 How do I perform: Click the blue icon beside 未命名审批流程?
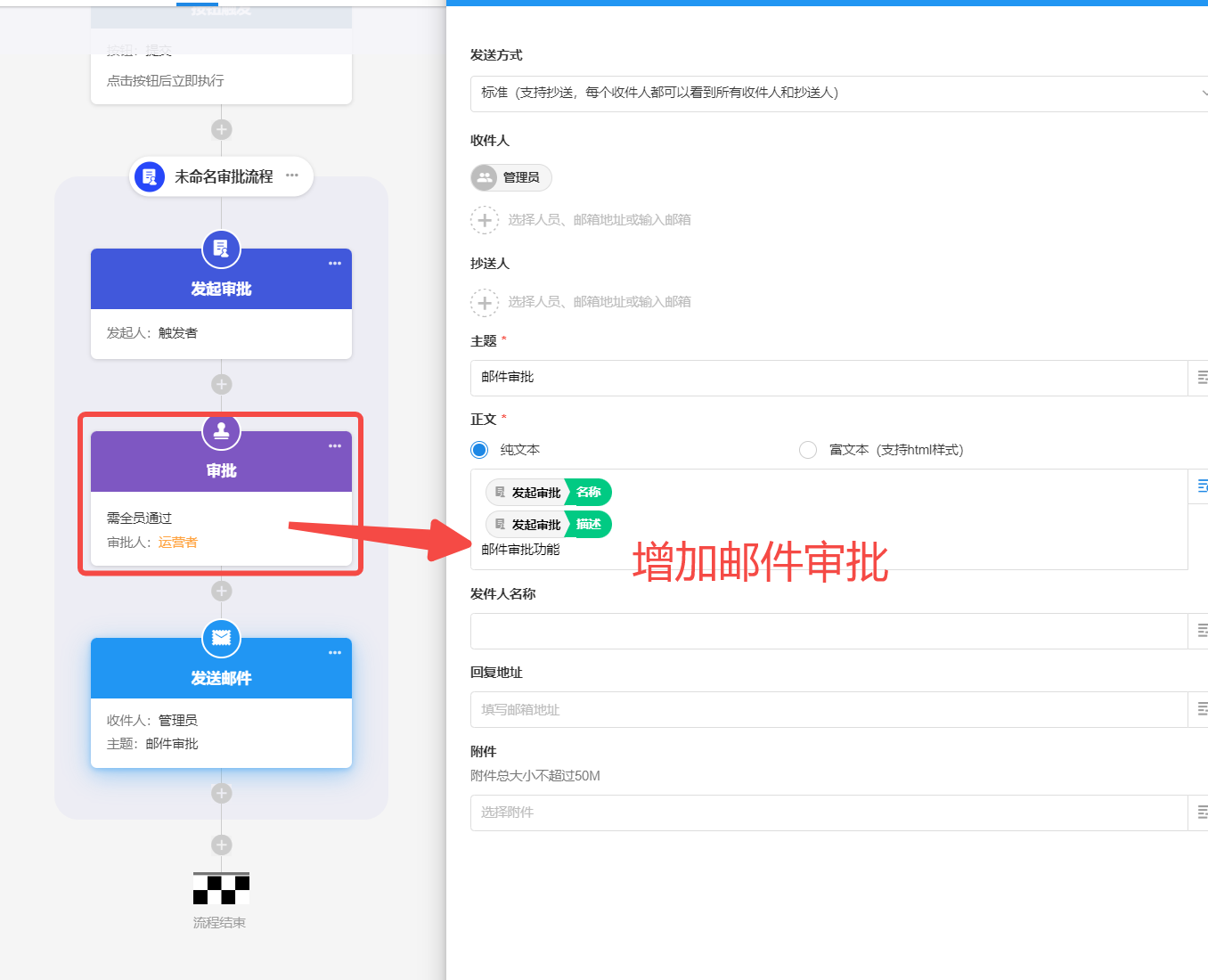[x=150, y=176]
